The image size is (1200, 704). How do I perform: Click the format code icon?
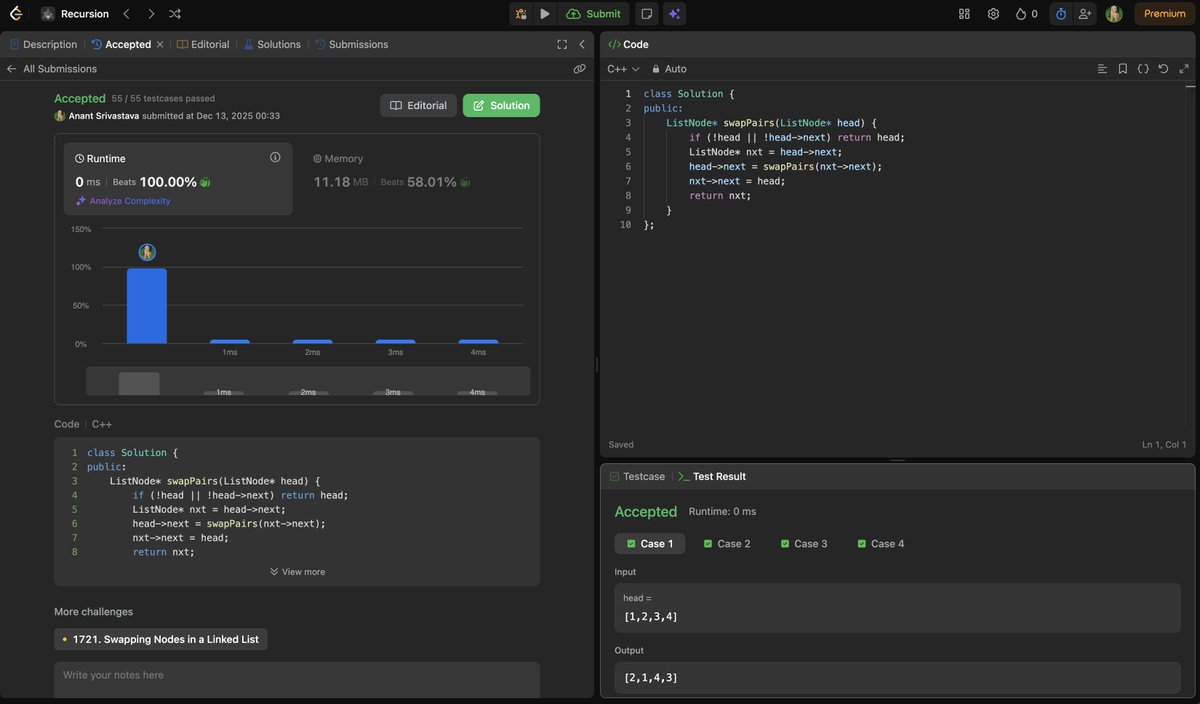pyautogui.click(x=1102, y=69)
